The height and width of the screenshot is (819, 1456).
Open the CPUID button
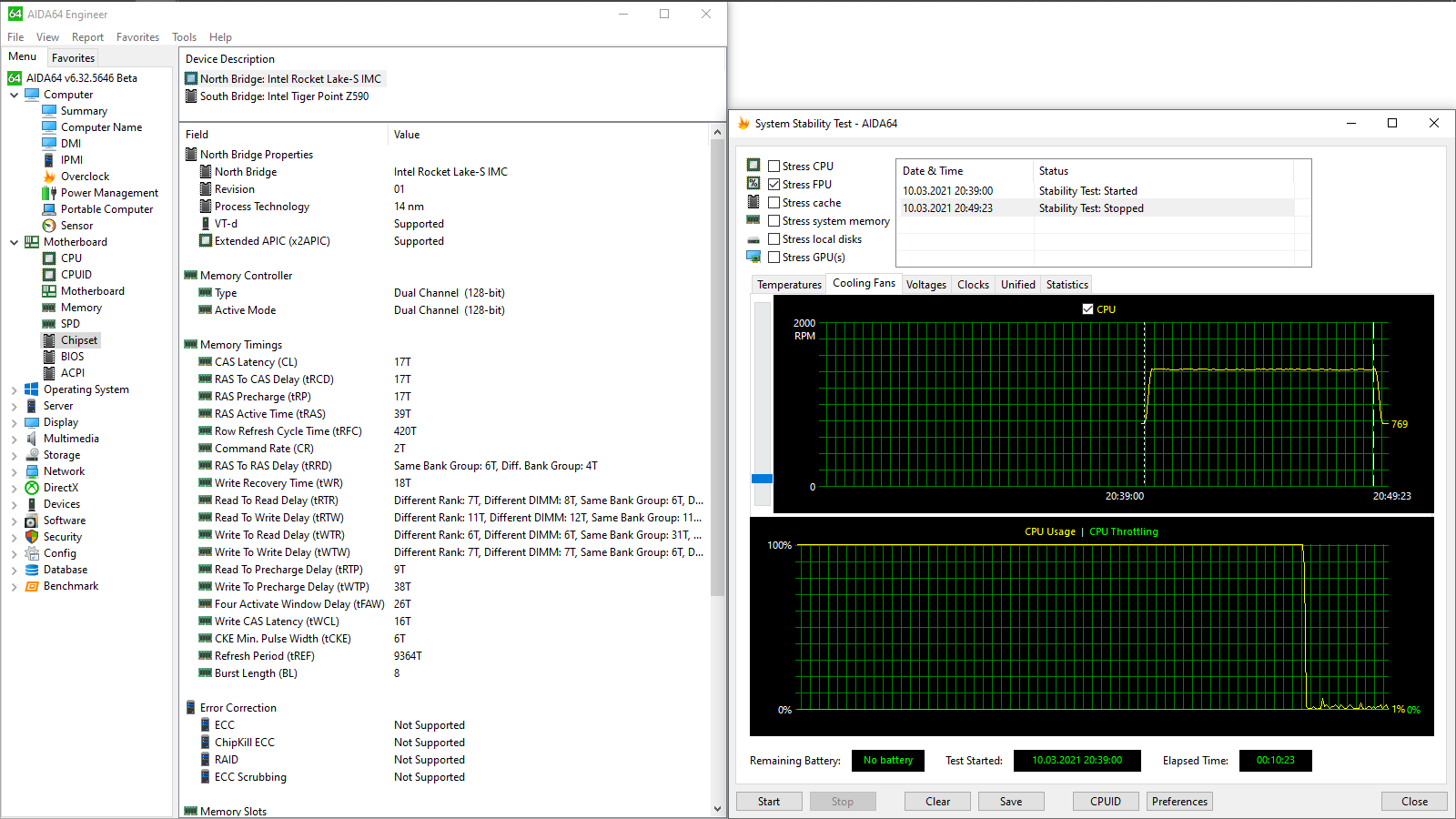[x=1106, y=802]
